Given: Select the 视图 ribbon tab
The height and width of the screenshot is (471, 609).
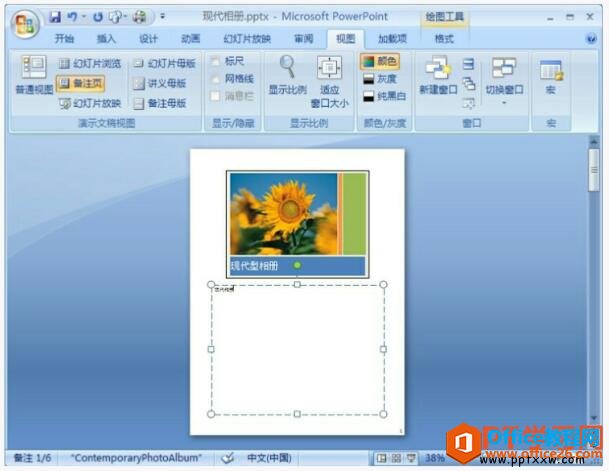Looking at the screenshot, I should [x=345, y=38].
